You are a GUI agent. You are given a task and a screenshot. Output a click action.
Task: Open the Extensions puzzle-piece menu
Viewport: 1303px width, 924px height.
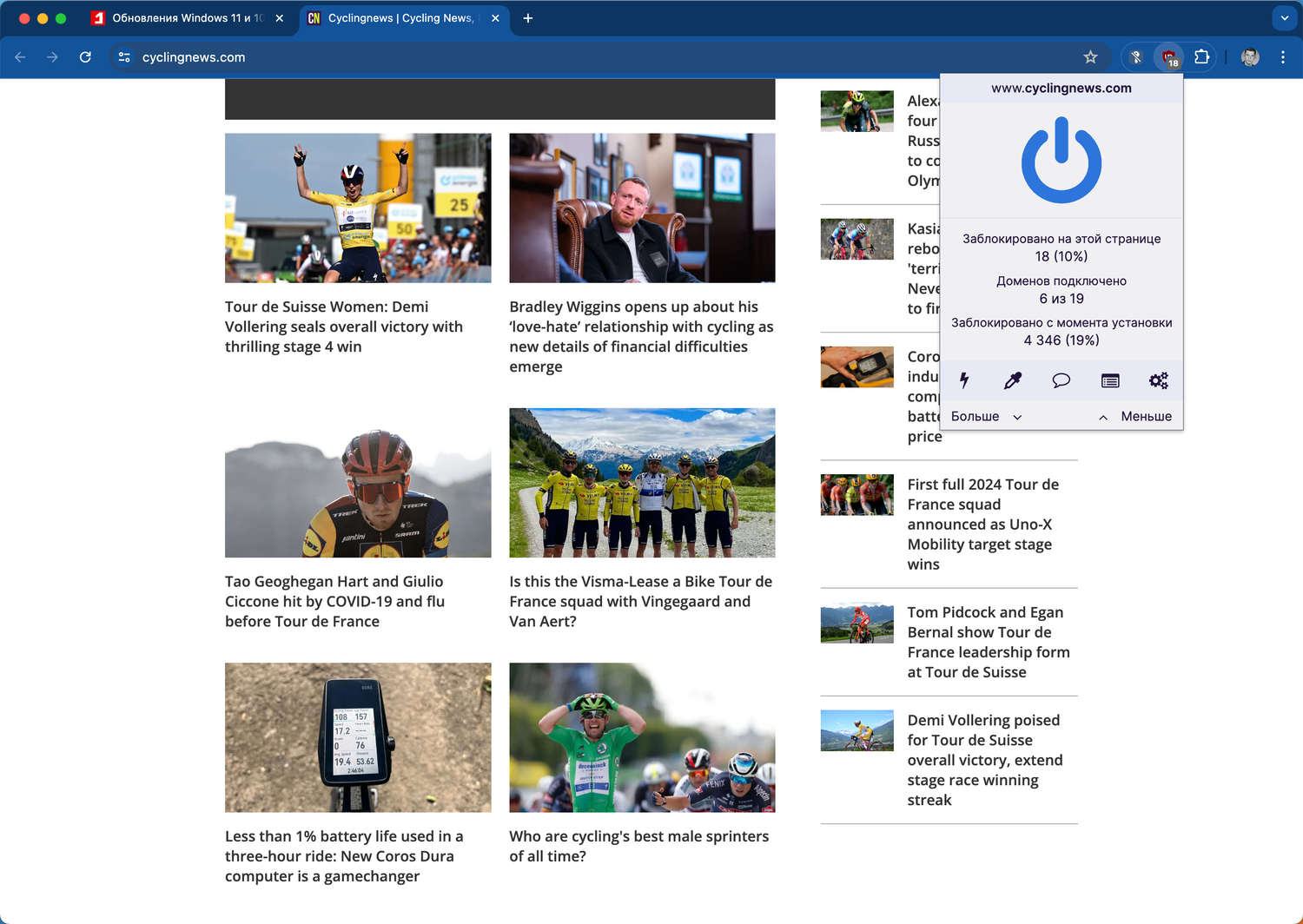(1201, 57)
